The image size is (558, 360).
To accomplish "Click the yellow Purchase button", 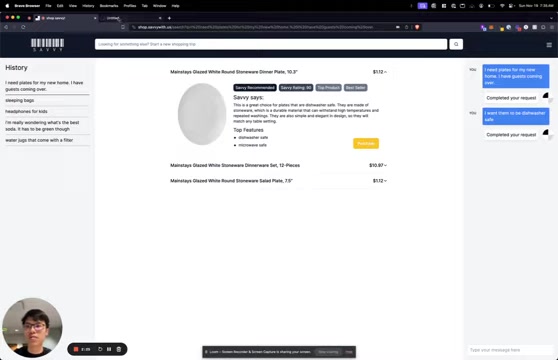I will click(366, 143).
